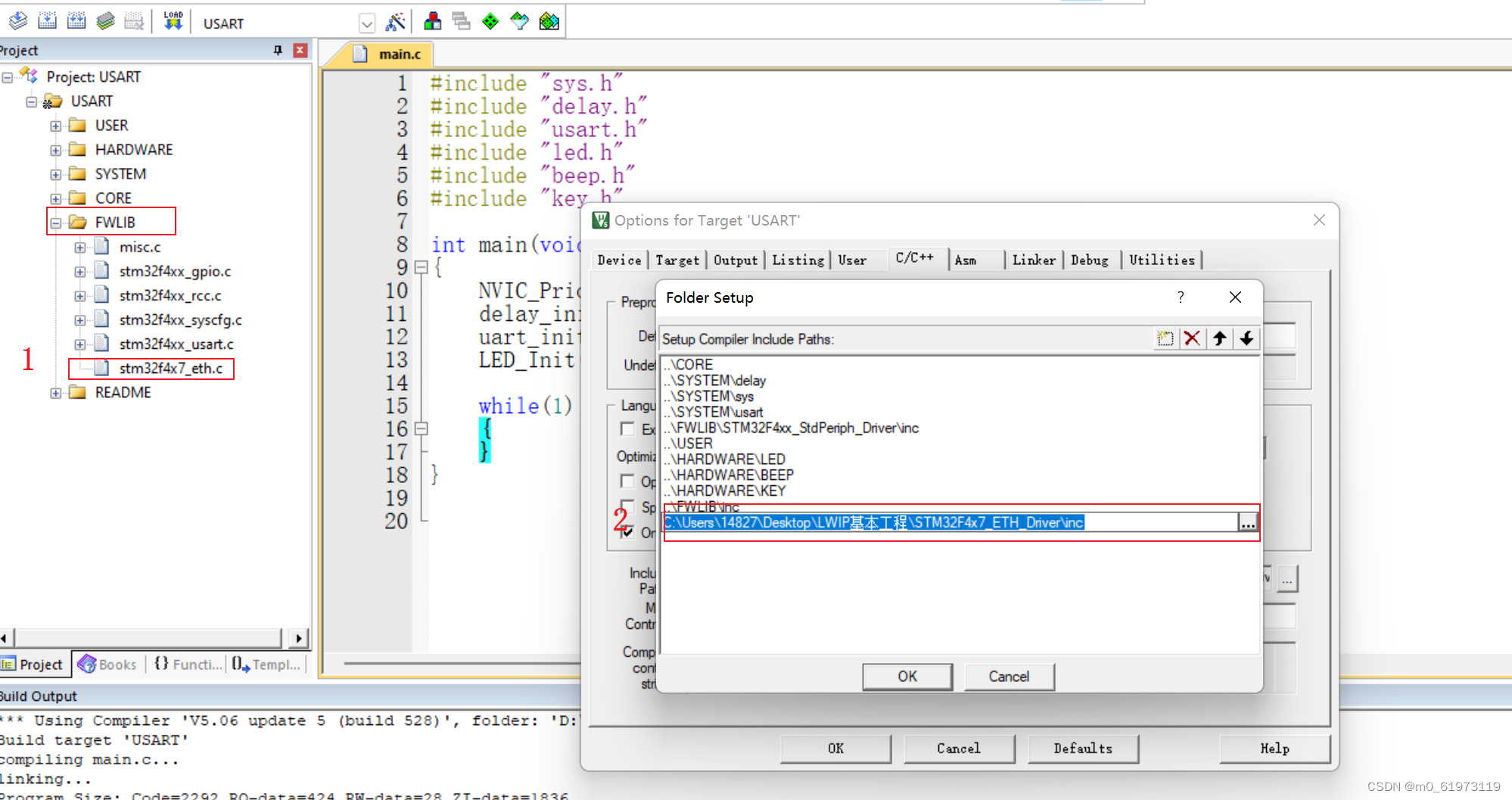Open the Books tab at the bottom panel
This screenshot has height=800, width=1512.
click(107, 664)
